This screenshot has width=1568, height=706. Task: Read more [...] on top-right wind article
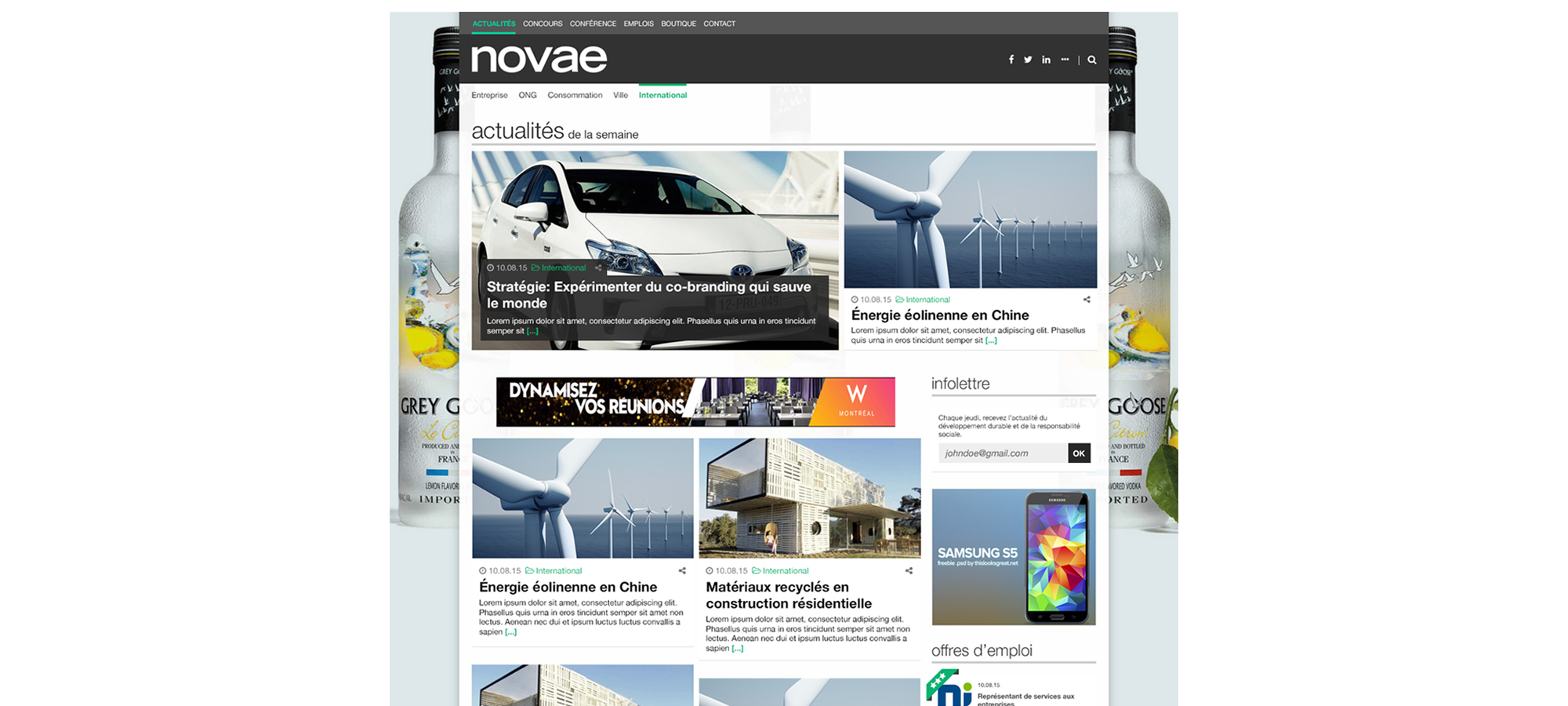pyautogui.click(x=991, y=340)
